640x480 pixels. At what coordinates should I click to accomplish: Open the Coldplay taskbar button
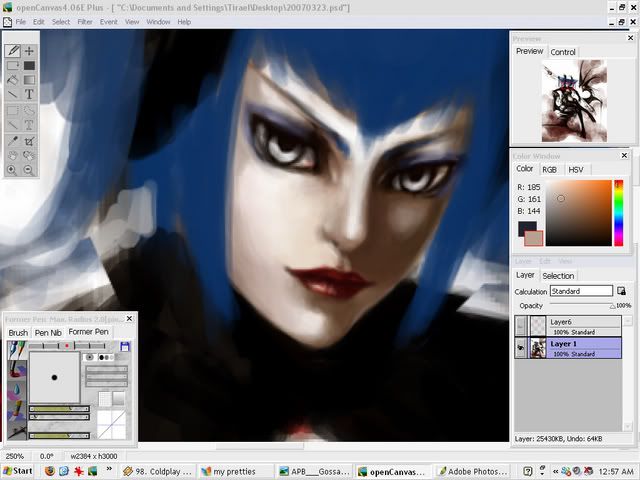(158, 471)
